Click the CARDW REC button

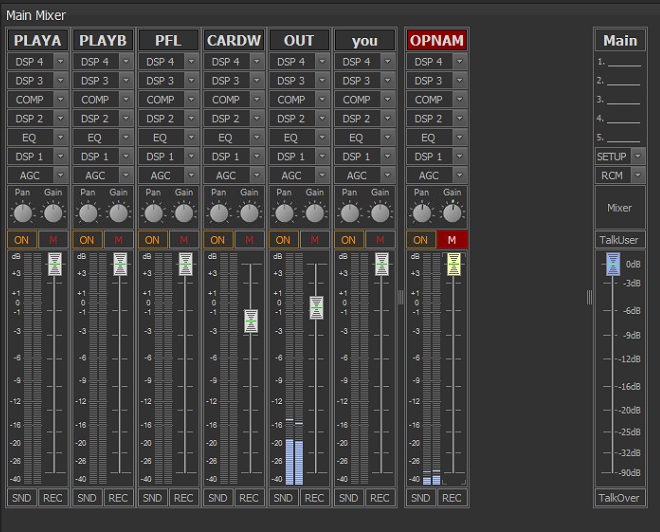(249, 498)
